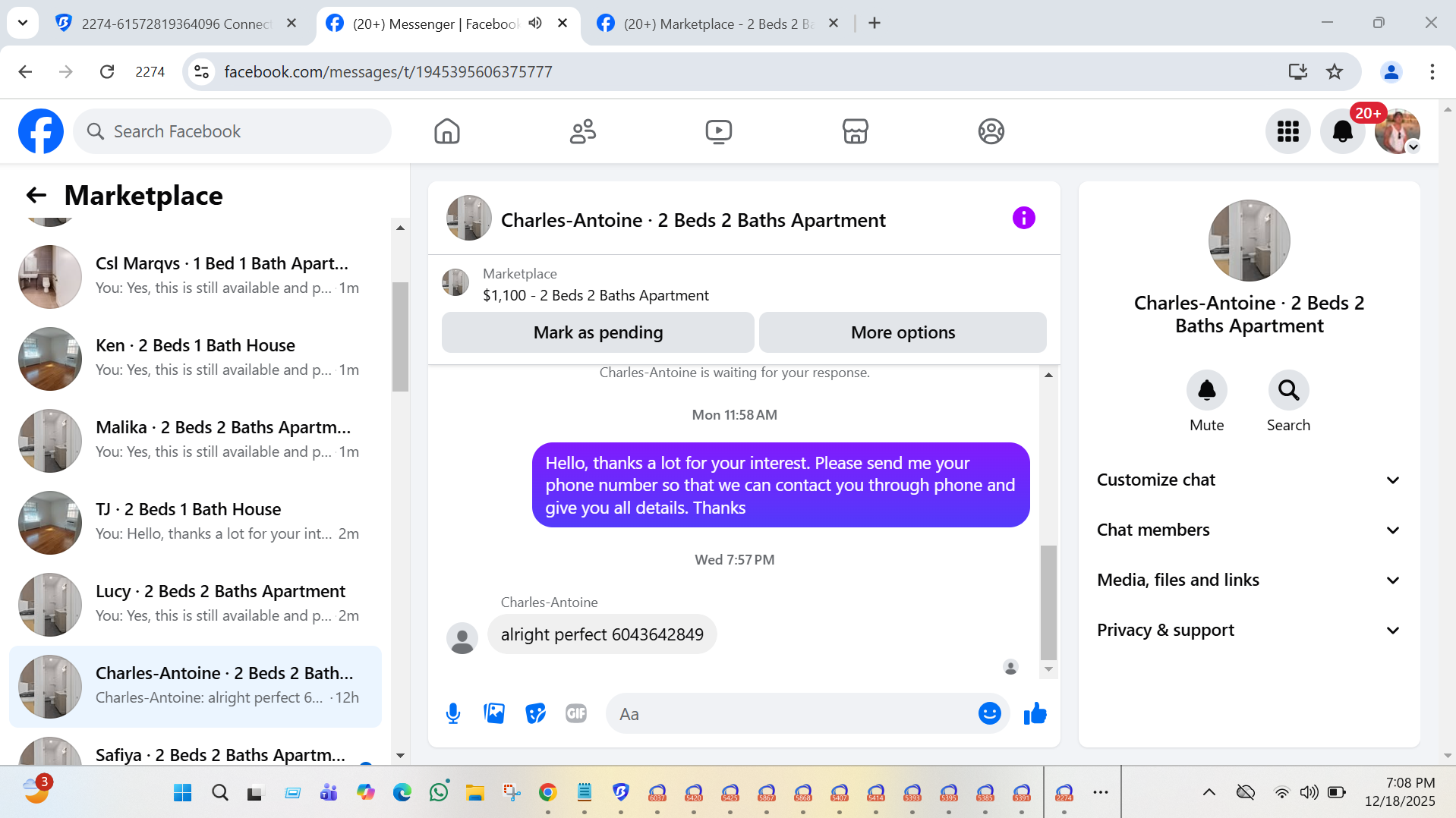Mute the conversation with the bell icon
The height and width of the screenshot is (818, 1456).
(x=1206, y=390)
